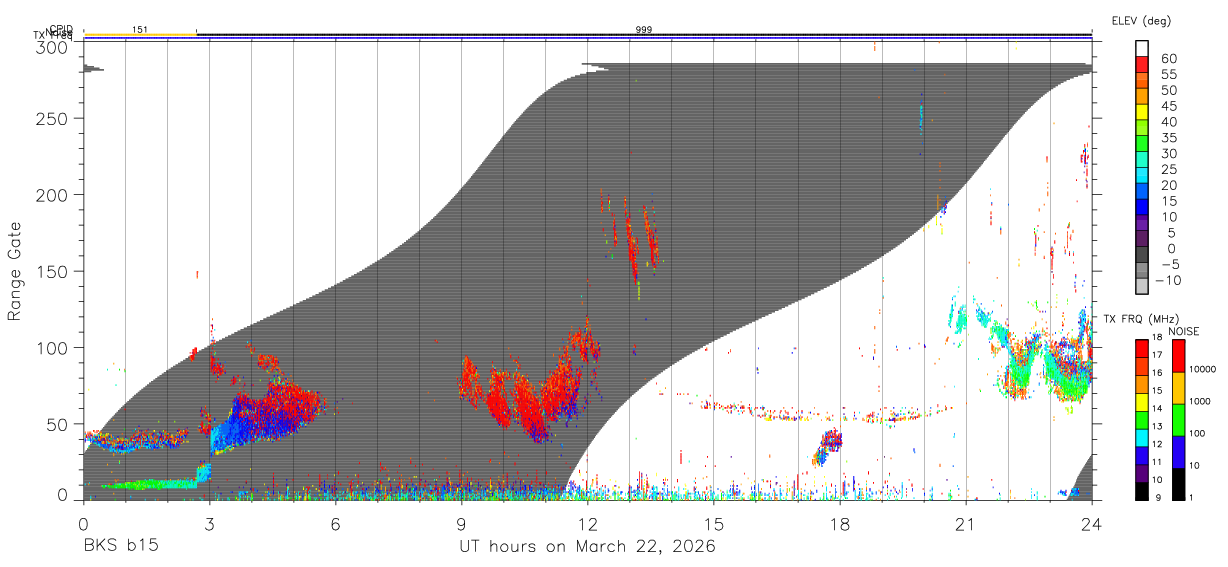Screen dimensions: 1228x567
Task: Click the 1000 label on the NOISE legend
Action: [1202, 402]
